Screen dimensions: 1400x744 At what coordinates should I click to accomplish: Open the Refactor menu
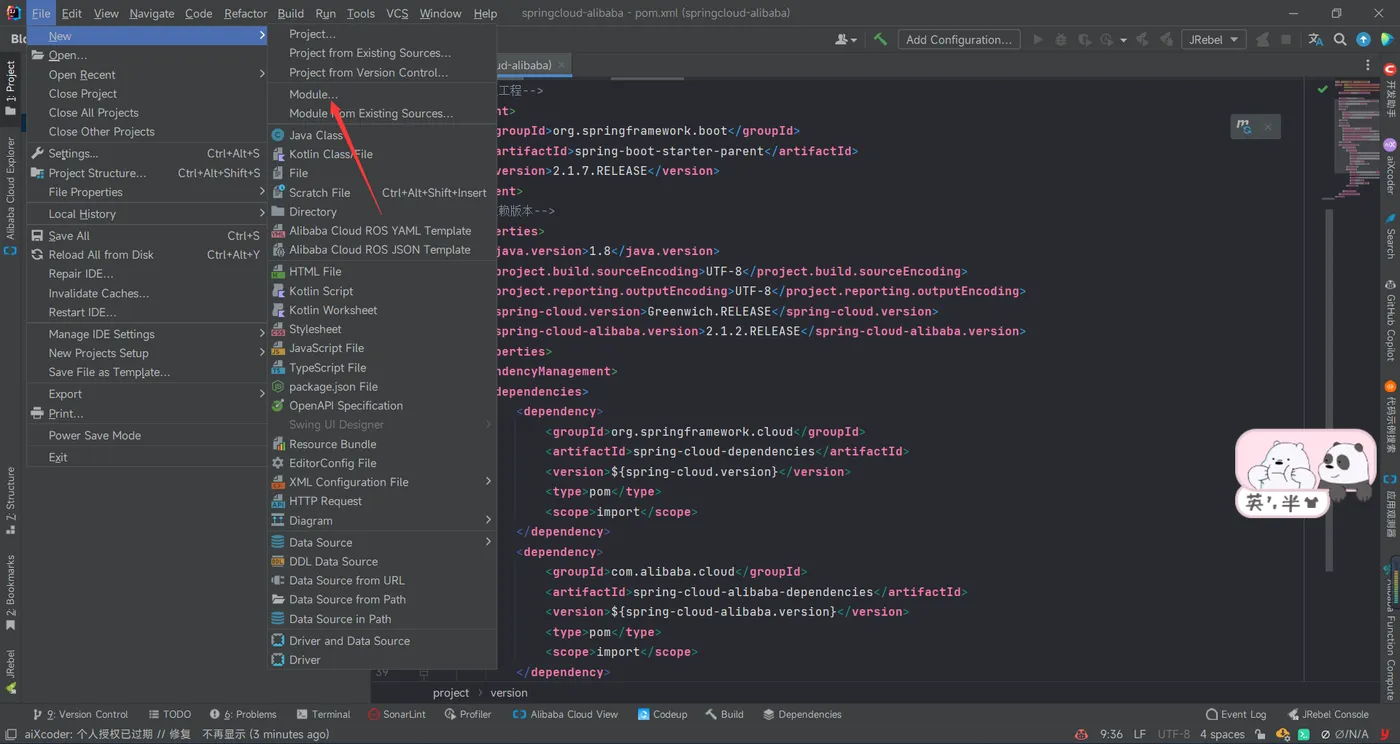click(x=245, y=13)
